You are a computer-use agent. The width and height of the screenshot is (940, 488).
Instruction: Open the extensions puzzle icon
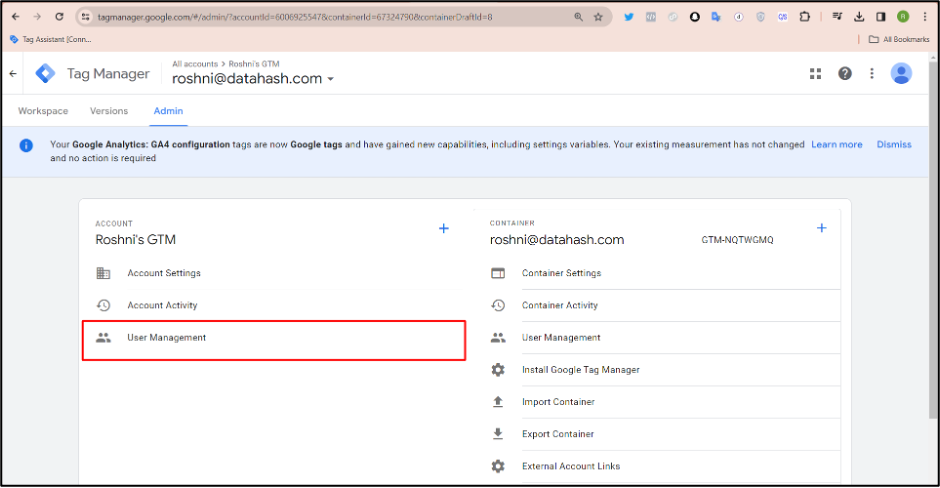pos(805,17)
